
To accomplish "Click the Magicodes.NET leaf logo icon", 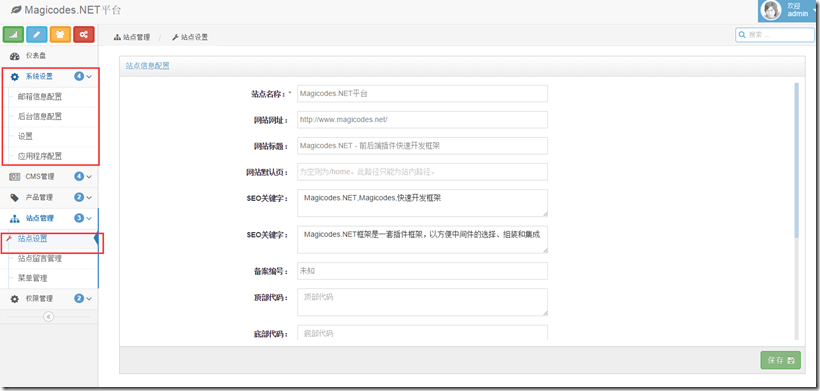I will [17, 9].
